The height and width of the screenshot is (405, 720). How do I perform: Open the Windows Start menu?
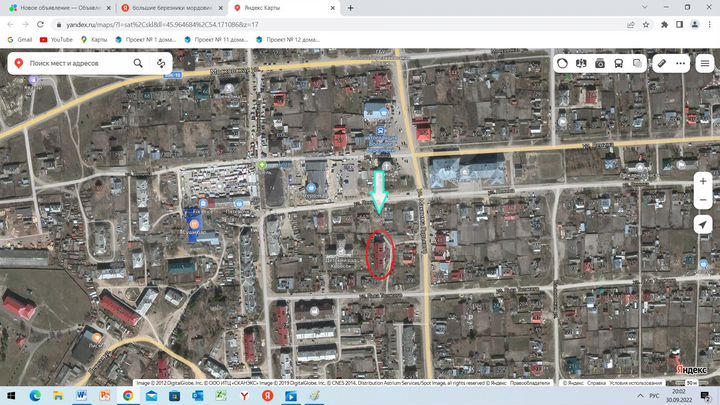(x=11, y=396)
